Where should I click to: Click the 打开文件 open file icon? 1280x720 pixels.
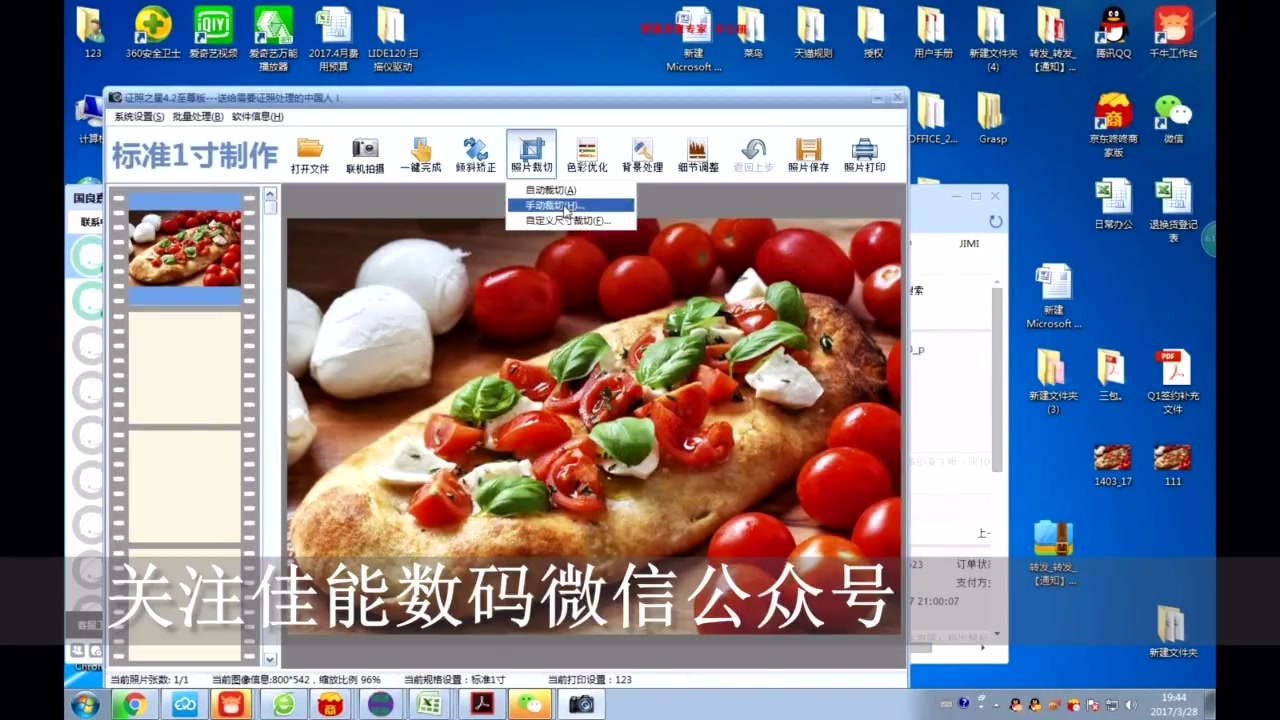[x=310, y=155]
